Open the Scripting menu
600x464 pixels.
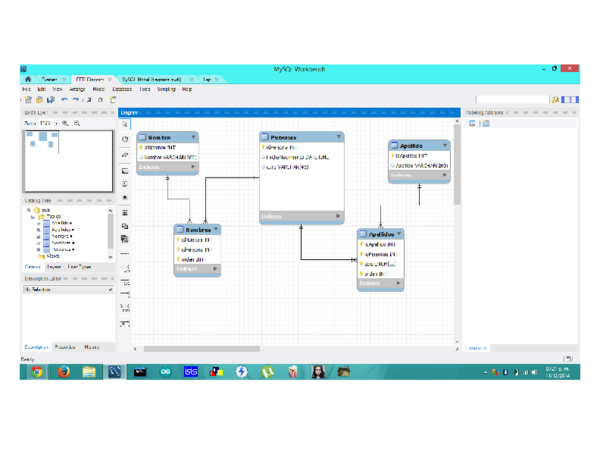(x=166, y=89)
